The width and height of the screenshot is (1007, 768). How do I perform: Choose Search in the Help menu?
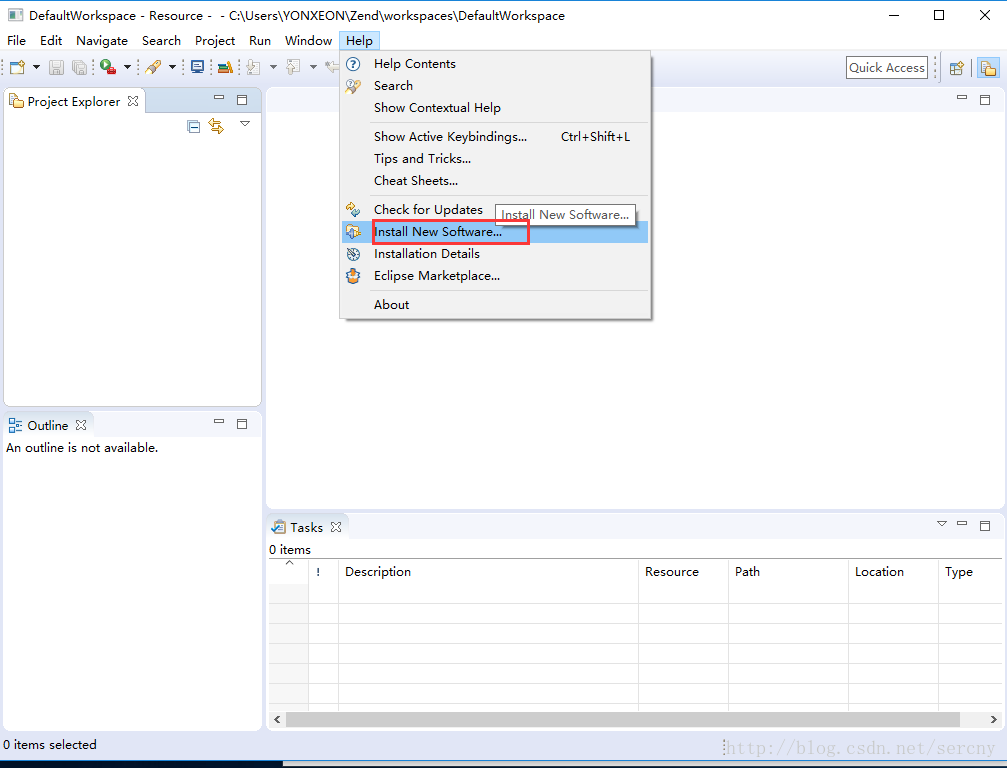tap(495, 85)
